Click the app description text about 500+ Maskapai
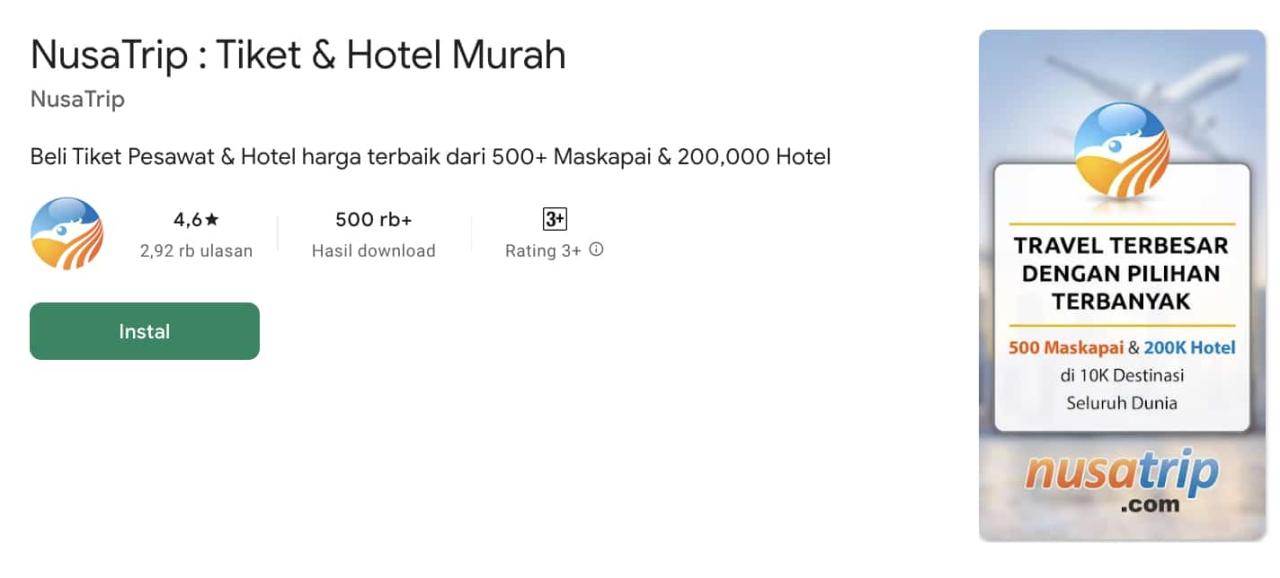This screenshot has width=1280, height=578. [x=430, y=156]
